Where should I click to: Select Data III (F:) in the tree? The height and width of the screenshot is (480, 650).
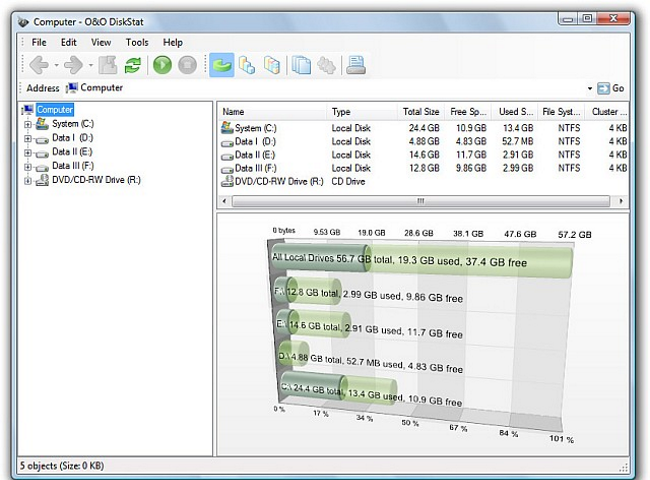(73, 166)
